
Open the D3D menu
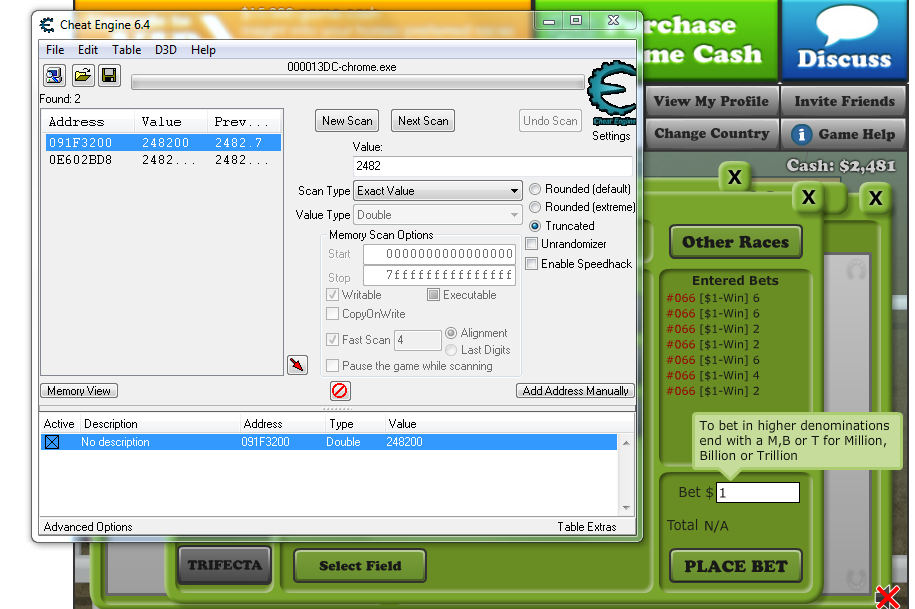coord(166,50)
